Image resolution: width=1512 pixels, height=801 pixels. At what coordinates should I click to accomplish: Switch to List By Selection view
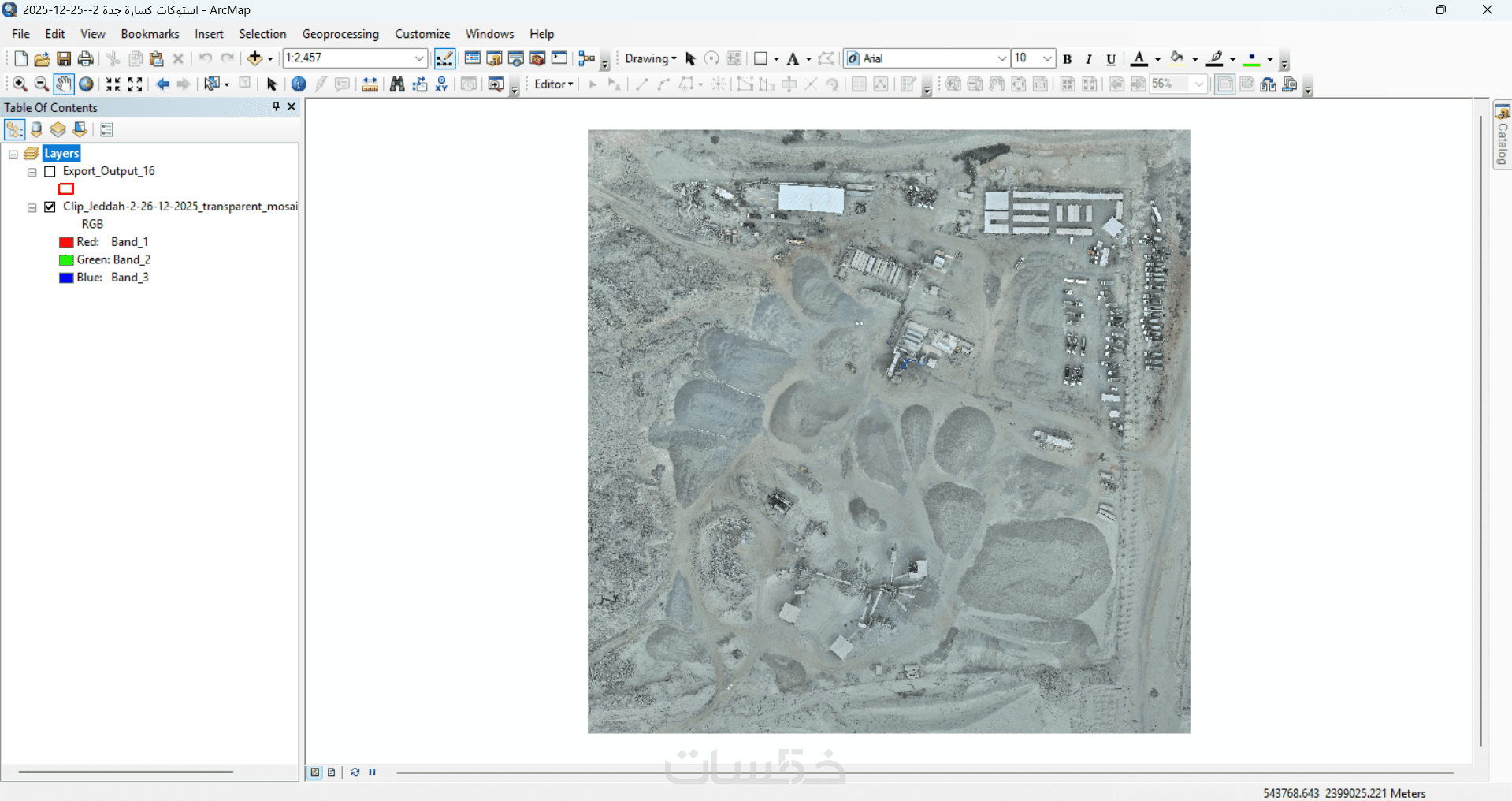coord(80,130)
